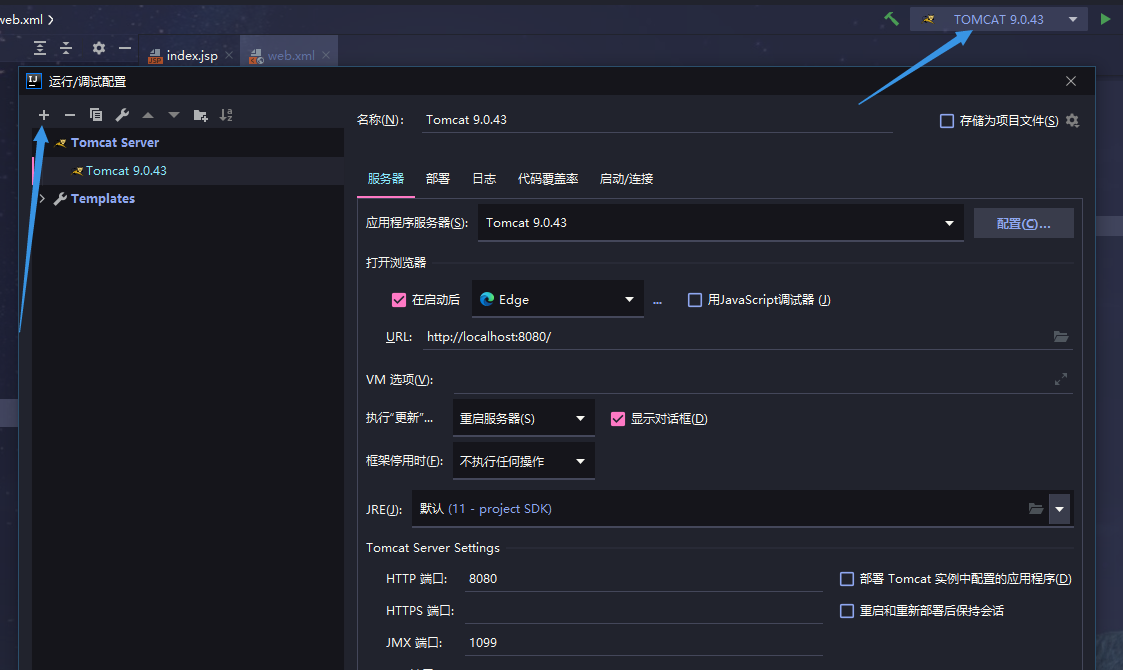Open the 重启服务器 update action dropdown
The width and height of the screenshot is (1123, 670).
click(524, 418)
